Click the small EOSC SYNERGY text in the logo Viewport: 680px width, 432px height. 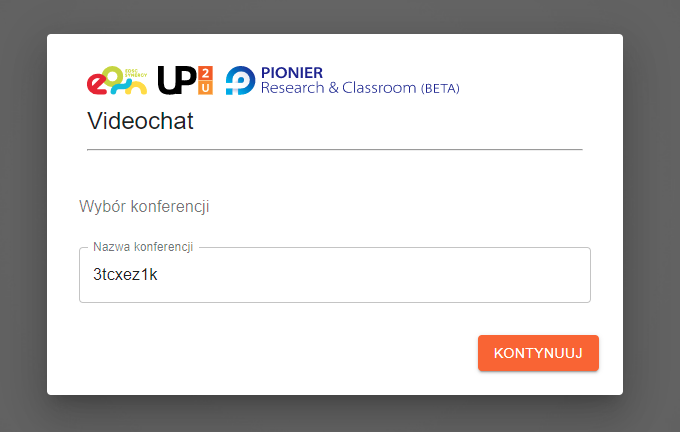point(136,73)
